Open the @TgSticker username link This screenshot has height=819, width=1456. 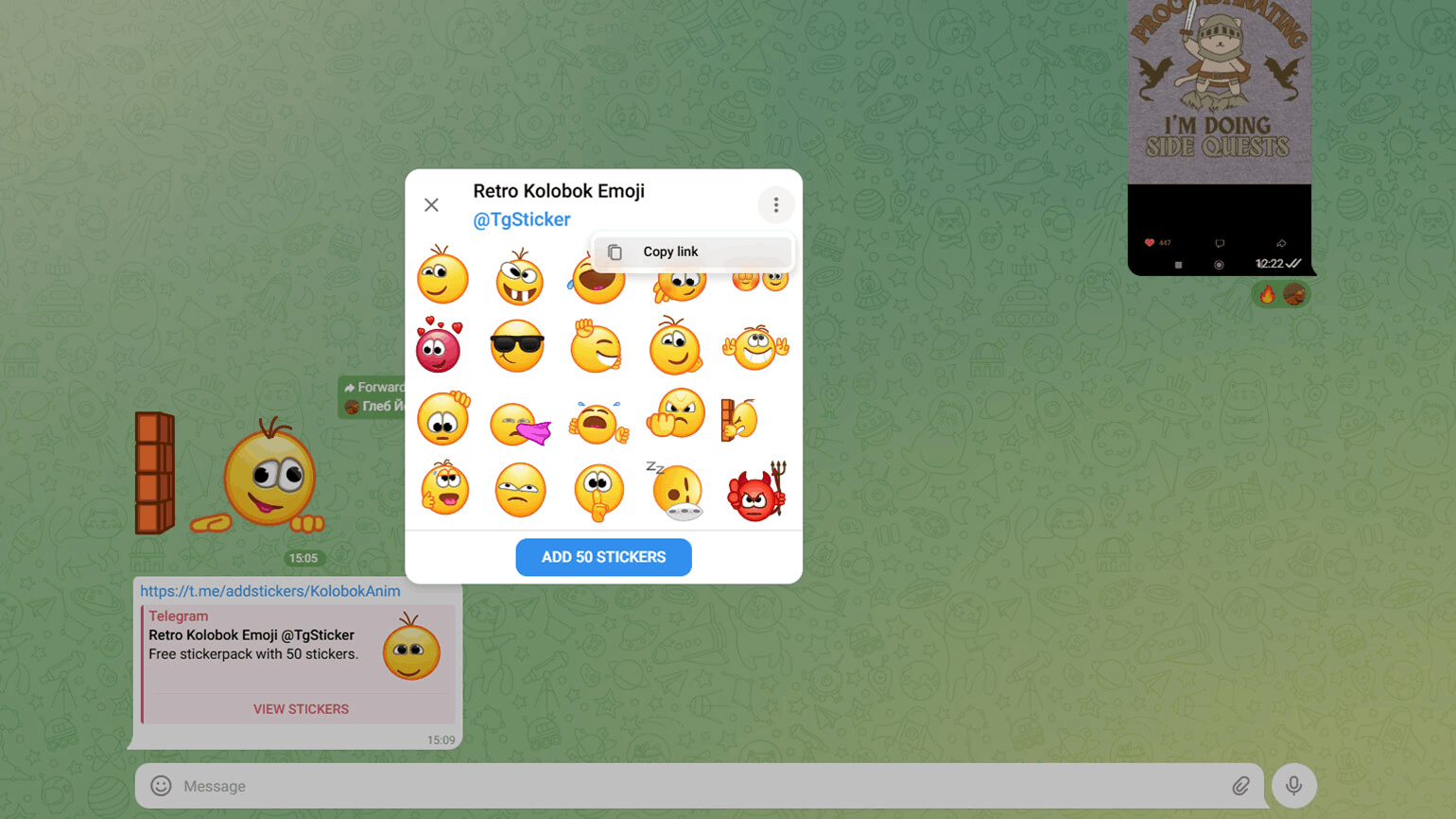point(522,219)
